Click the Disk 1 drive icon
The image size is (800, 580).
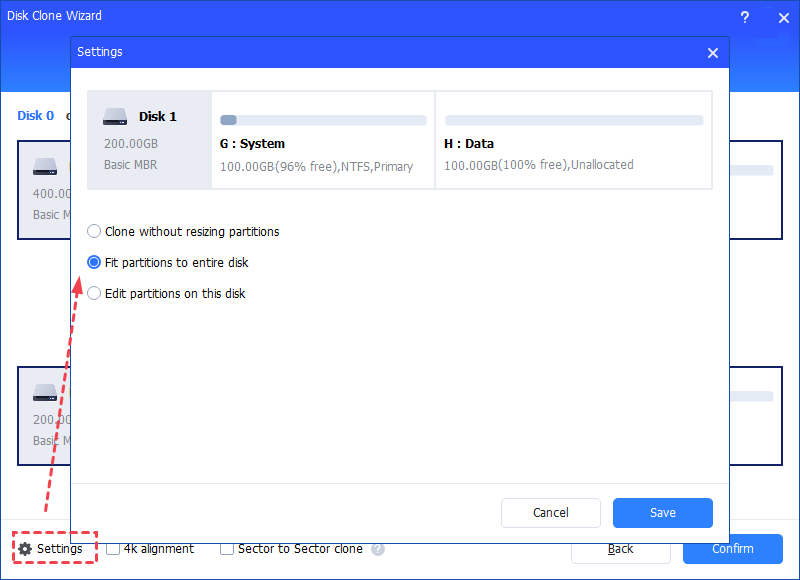[118, 117]
